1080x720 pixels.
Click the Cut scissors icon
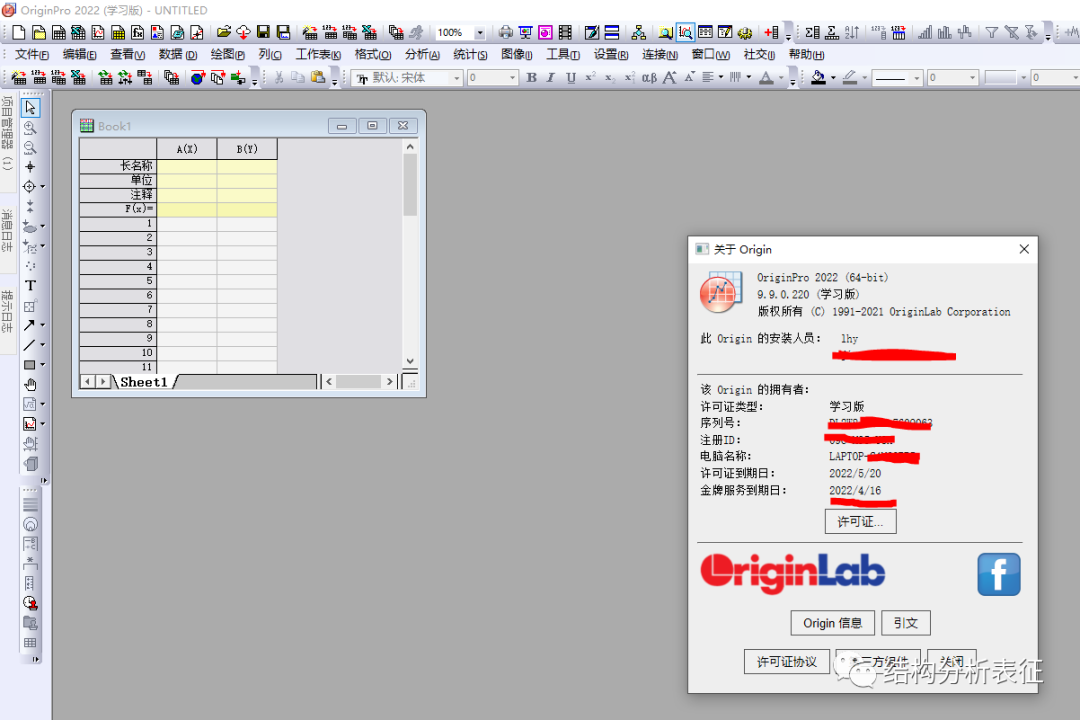click(279, 78)
